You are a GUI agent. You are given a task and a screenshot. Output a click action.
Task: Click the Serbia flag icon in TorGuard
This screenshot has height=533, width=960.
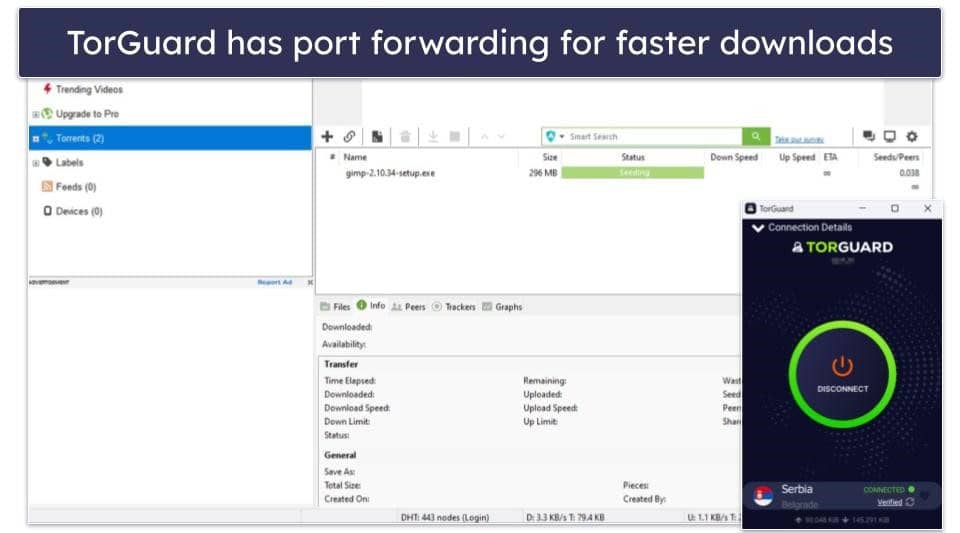coord(763,496)
